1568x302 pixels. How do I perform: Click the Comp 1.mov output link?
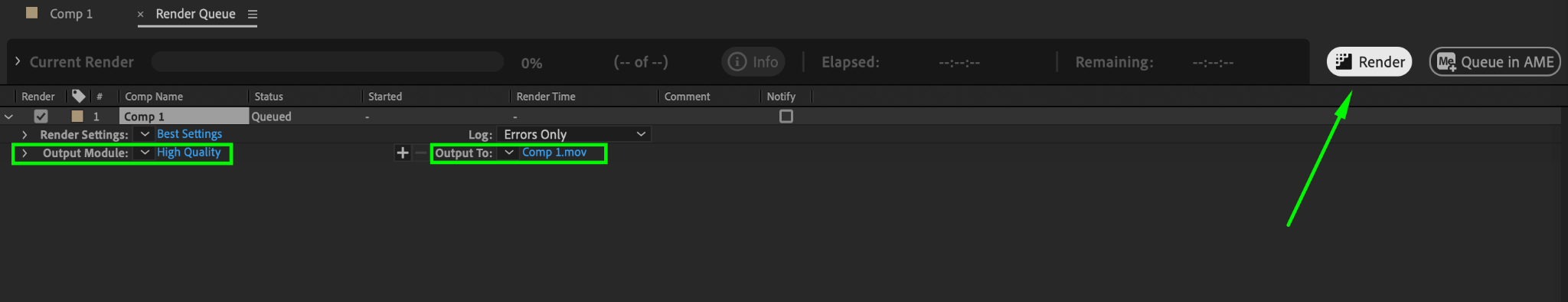point(554,153)
